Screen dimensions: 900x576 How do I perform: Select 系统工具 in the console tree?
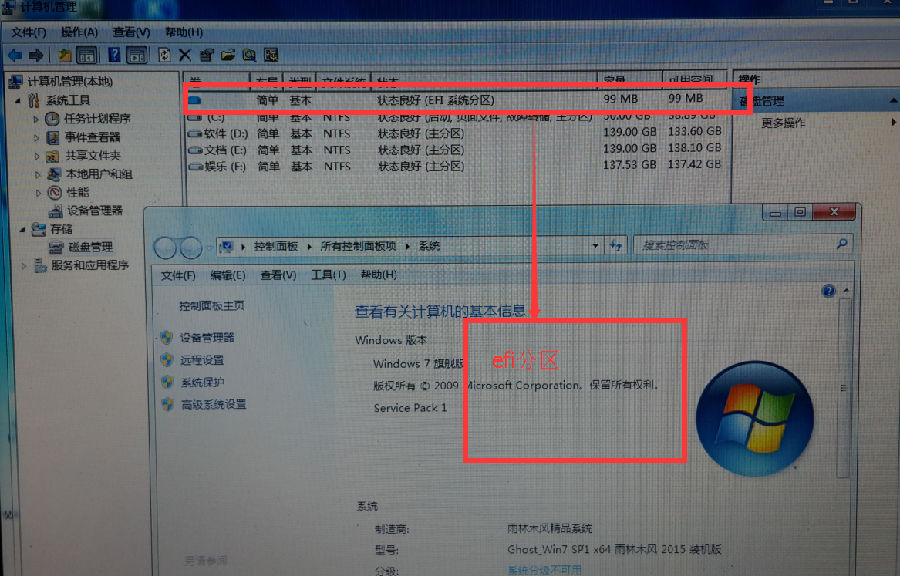pyautogui.click(x=68, y=100)
